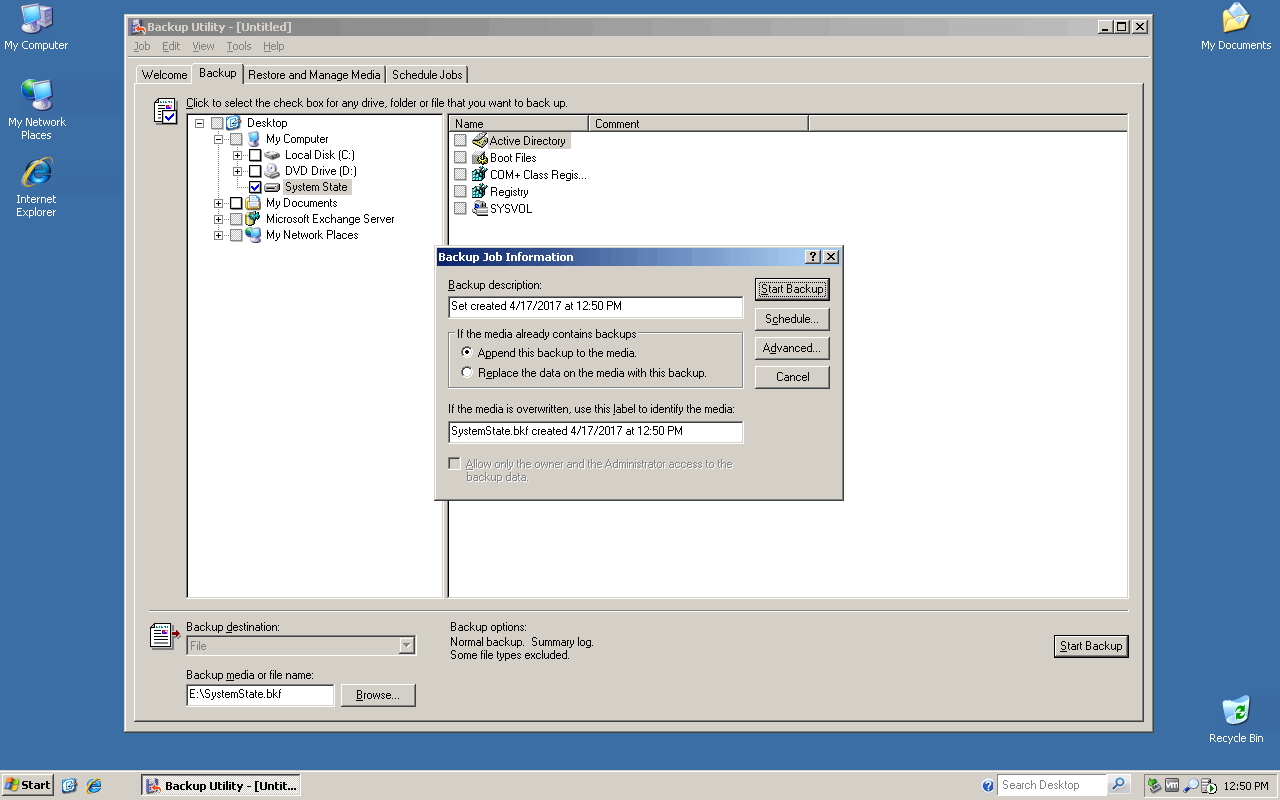This screenshot has width=1280, height=800.
Task: Click the media label text field
Action: (x=595, y=431)
